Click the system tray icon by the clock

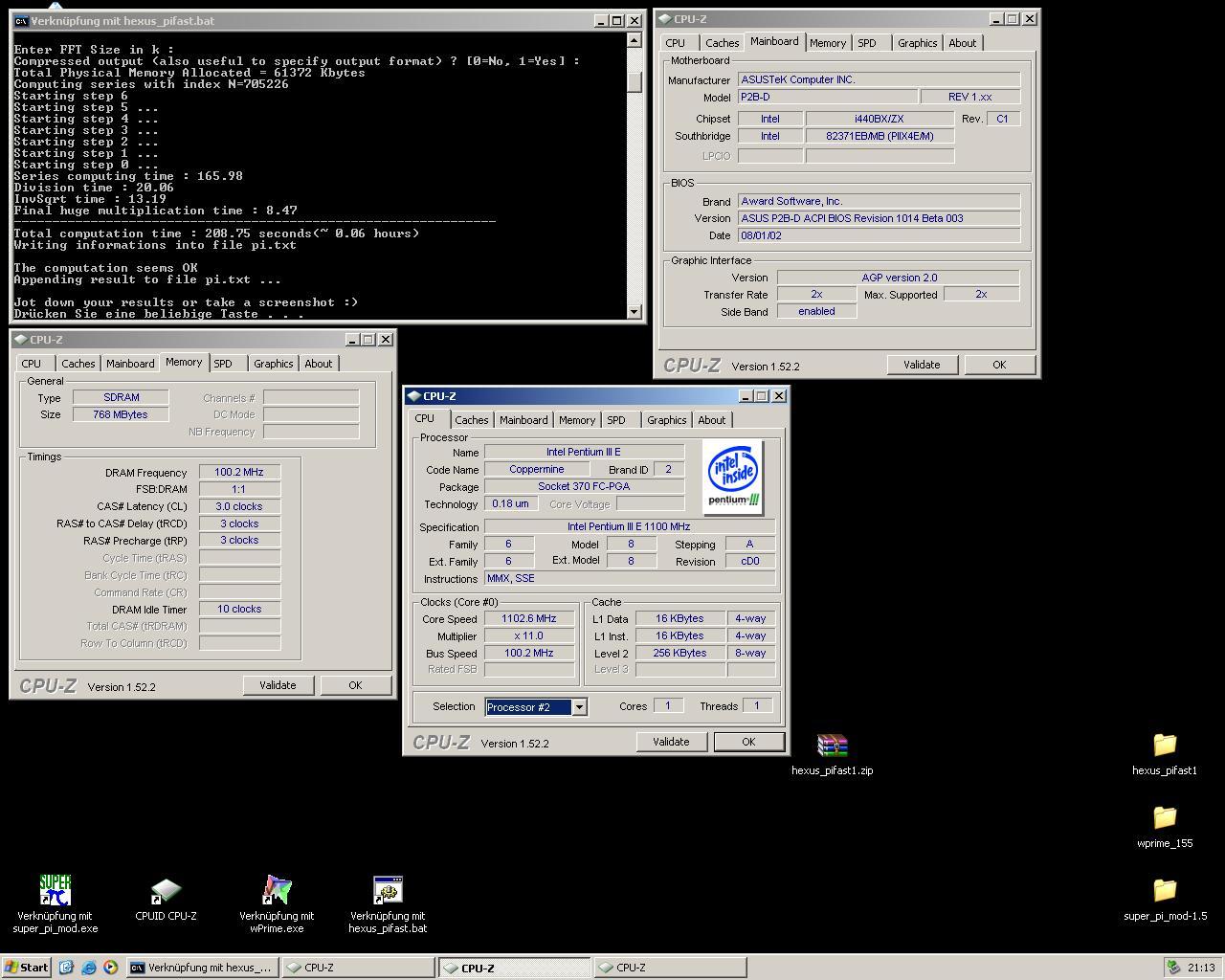pos(1173,968)
